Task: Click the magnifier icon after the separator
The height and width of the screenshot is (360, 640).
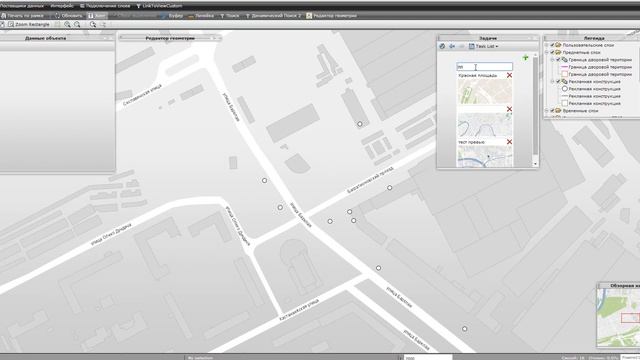Action: tap(93, 24)
